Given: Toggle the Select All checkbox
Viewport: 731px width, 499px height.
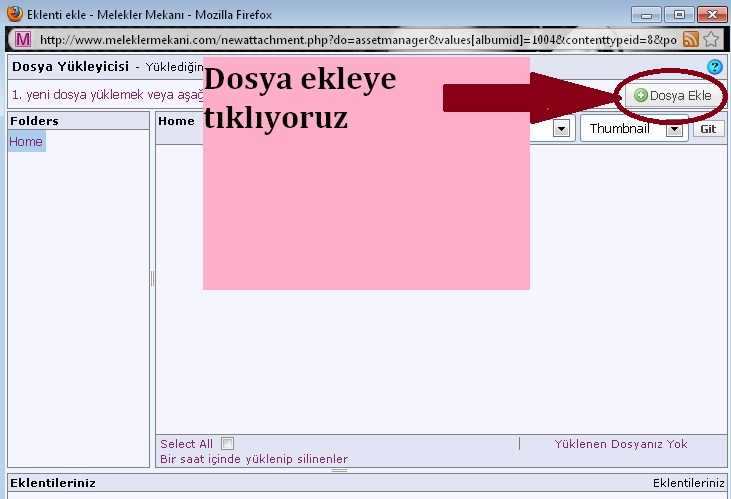Looking at the screenshot, I should click(x=228, y=443).
